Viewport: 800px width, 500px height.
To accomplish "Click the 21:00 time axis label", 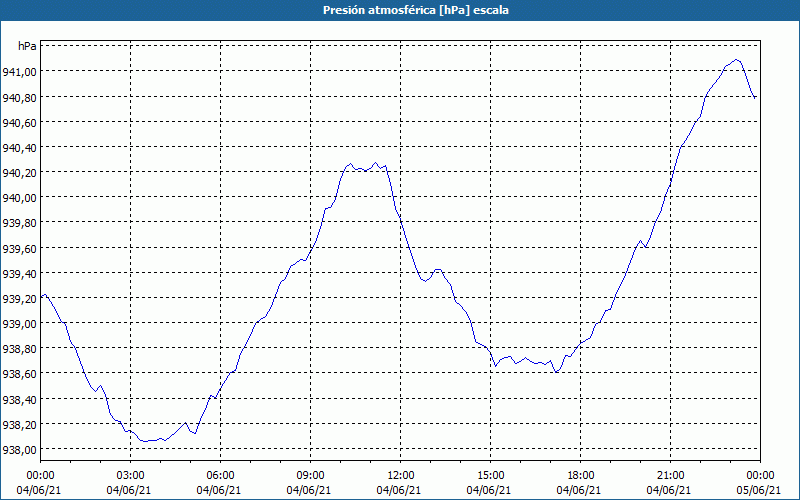I will (670, 476).
